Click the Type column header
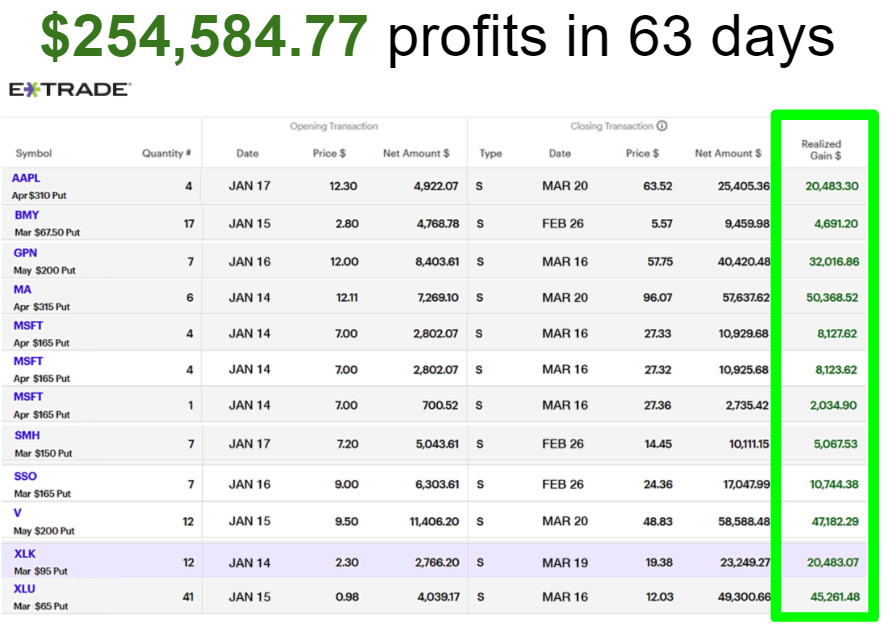 tap(490, 154)
